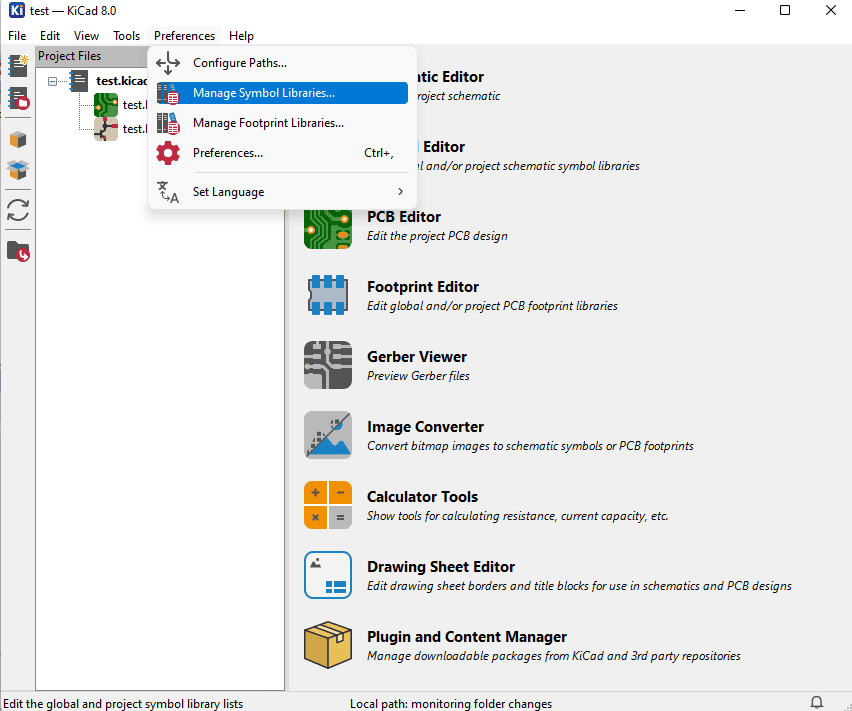Click 'Edit global and/or project PCB footprint libraries' text
This screenshot has height=711, width=852.
tap(492, 306)
